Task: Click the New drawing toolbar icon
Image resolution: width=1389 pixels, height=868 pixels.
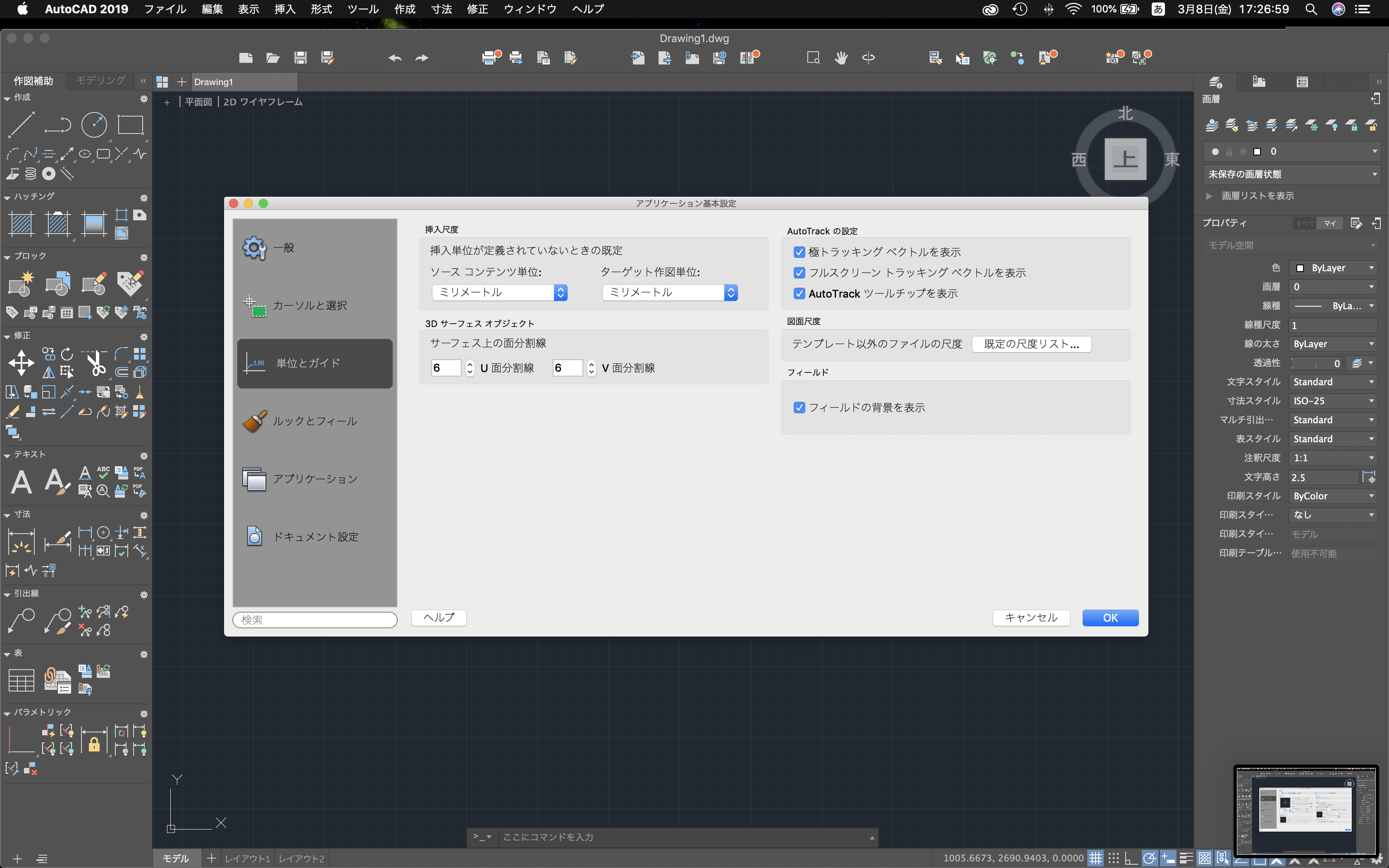Action: click(x=246, y=57)
